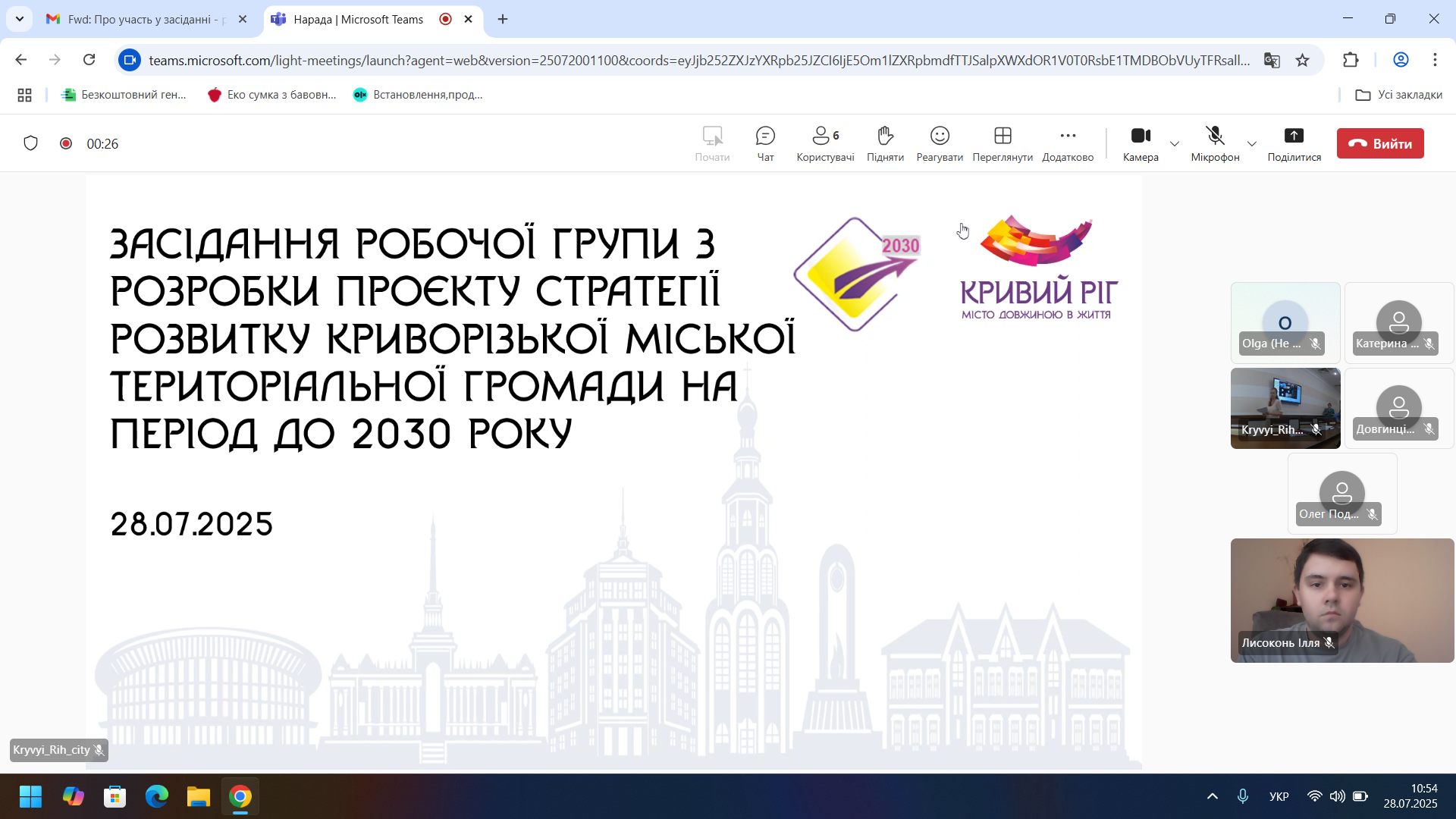Open File Explorer from the taskbar
The height and width of the screenshot is (819, 1456).
coord(199,796)
